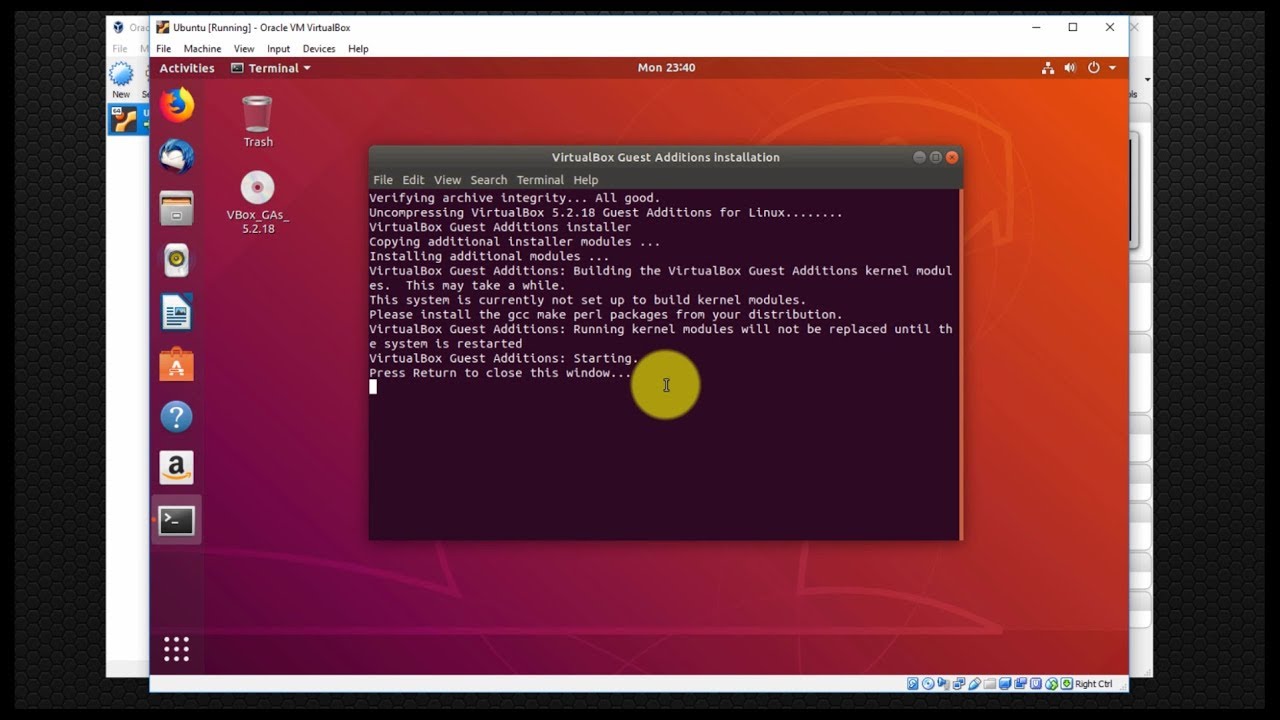This screenshot has width=1280, height=720.
Task: Launch LibreOffice Writer from the dock
Action: [x=177, y=312]
